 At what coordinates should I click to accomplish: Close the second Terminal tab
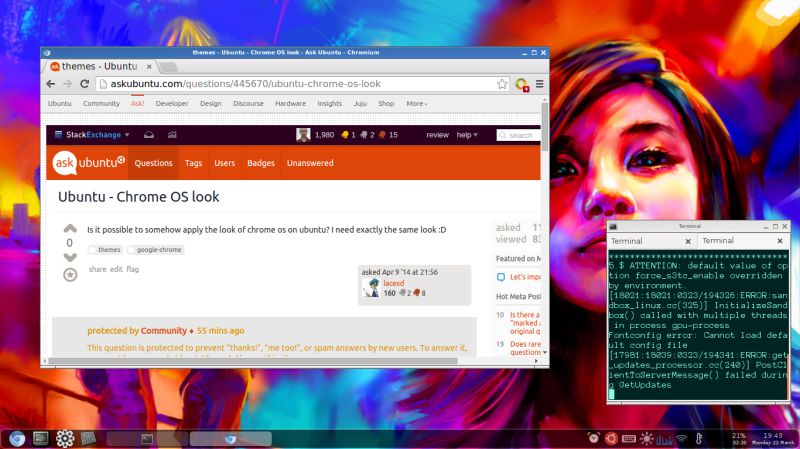780,241
